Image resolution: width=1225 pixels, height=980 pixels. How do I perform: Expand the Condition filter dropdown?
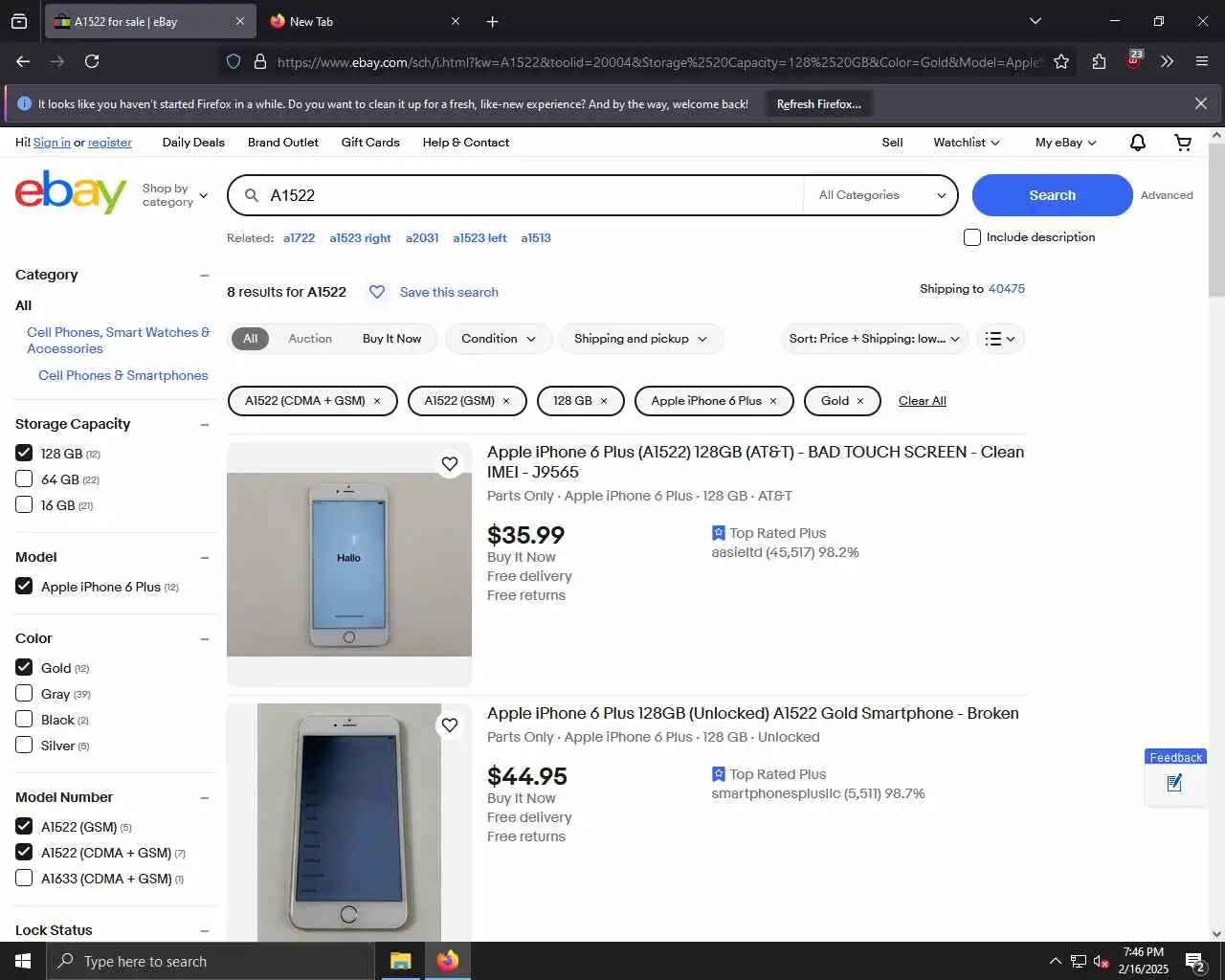click(x=499, y=339)
